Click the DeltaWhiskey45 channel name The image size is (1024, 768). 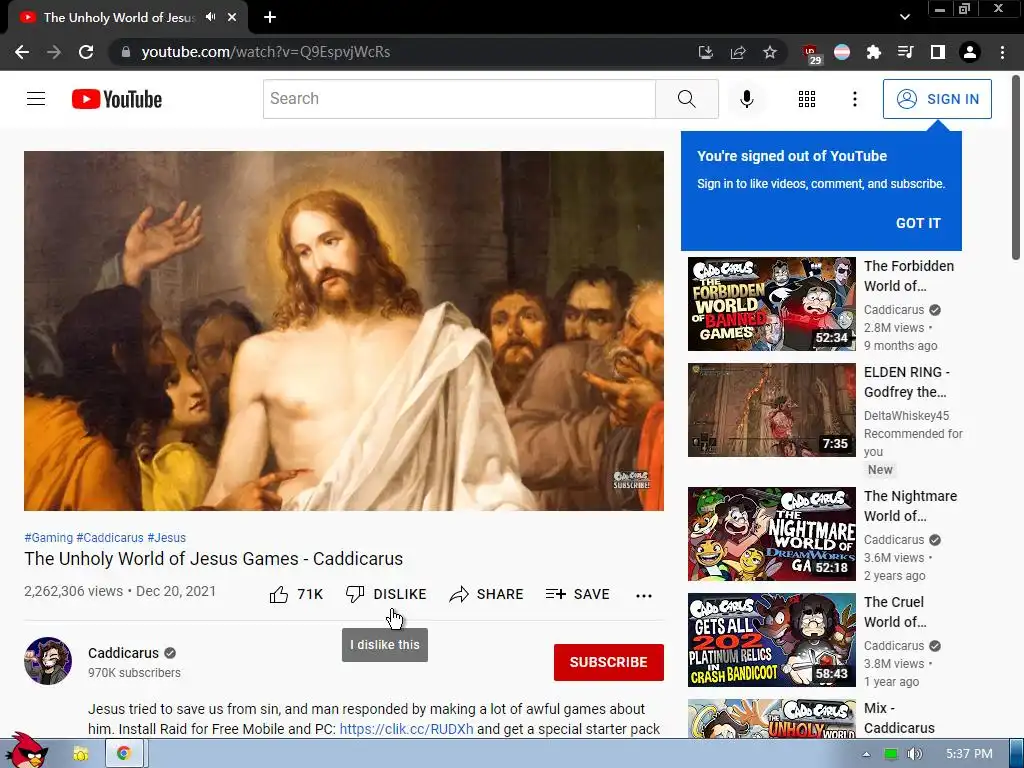906,415
